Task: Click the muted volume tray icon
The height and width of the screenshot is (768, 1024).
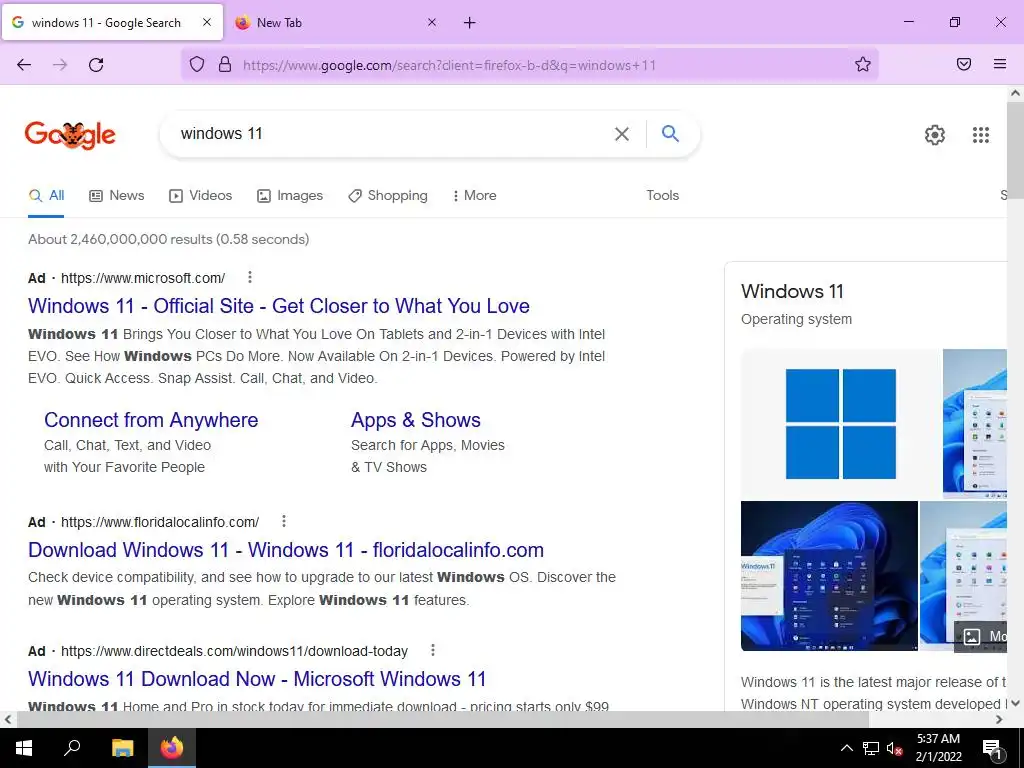Action: click(x=894, y=748)
